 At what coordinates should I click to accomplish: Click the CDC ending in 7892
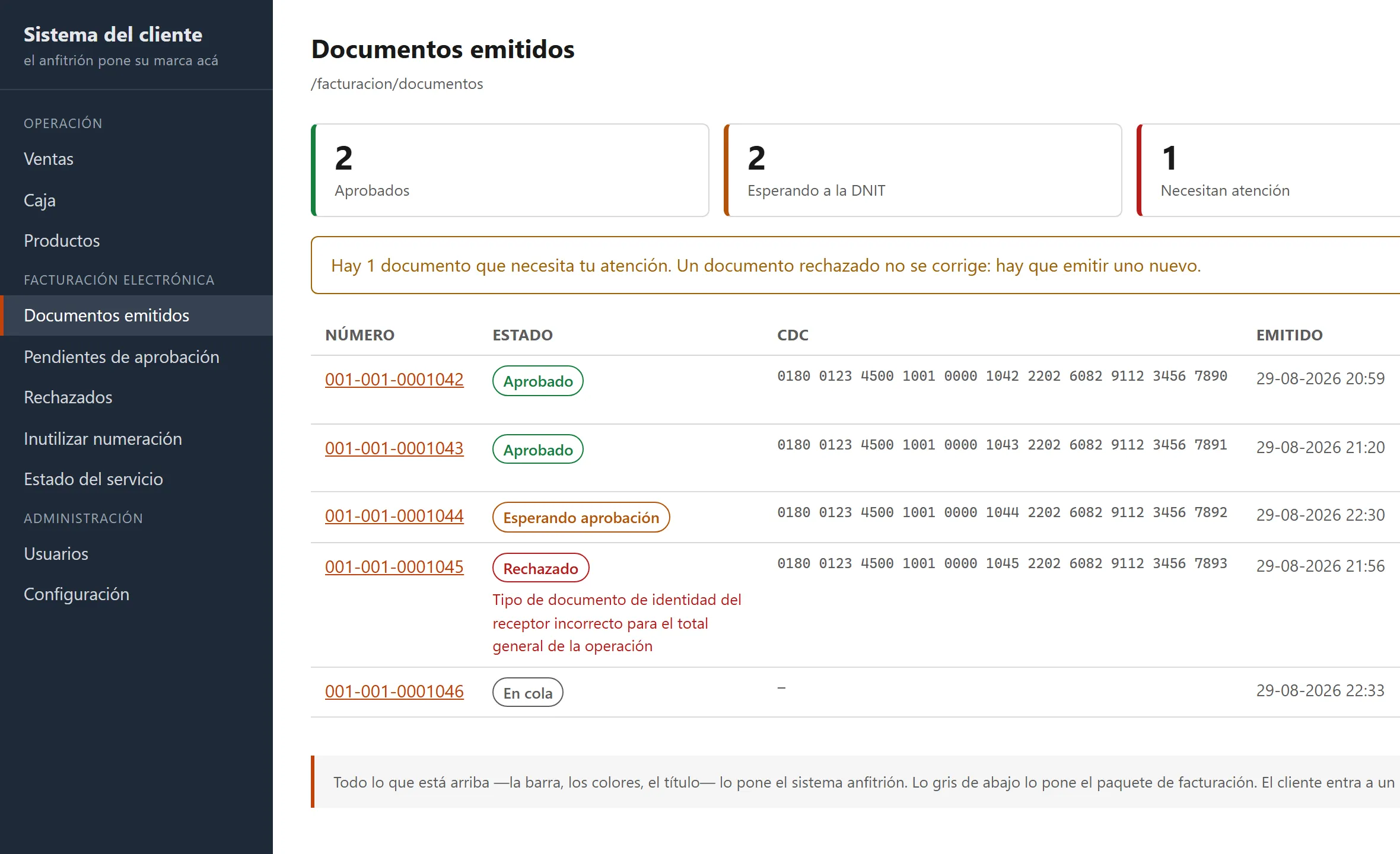[1002, 512]
